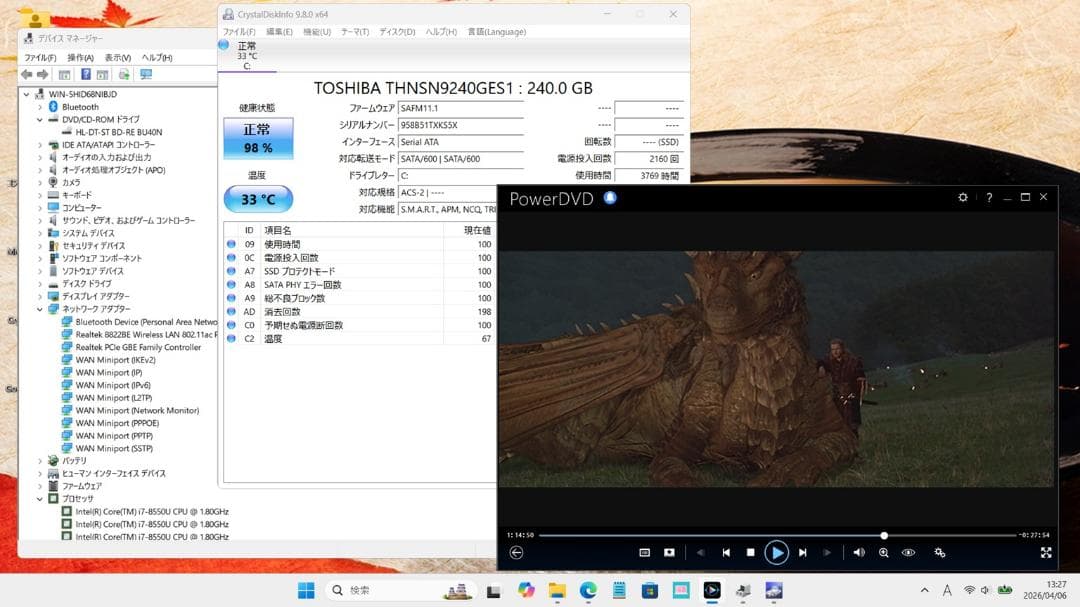Open the PowerDVD zoom magnifier tool
1080x607 pixels.
click(x=884, y=553)
